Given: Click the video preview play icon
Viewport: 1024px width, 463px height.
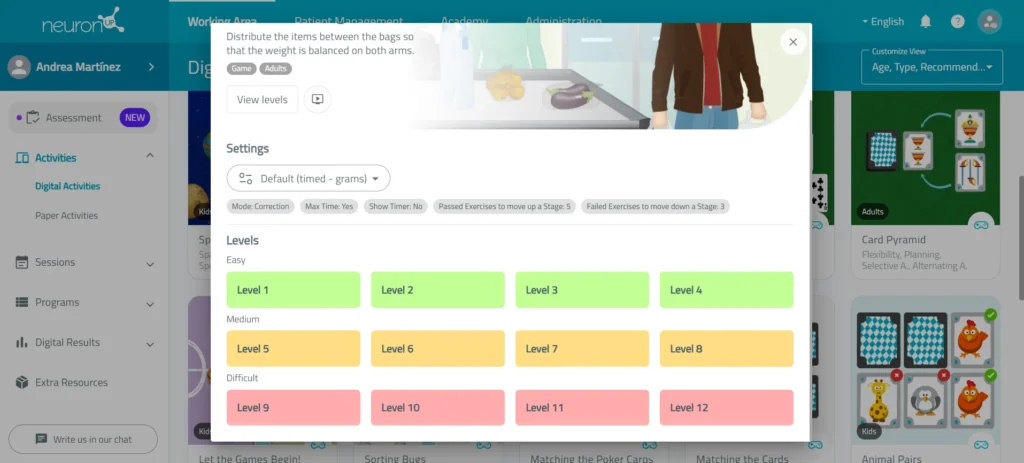Looking at the screenshot, I should [317, 99].
